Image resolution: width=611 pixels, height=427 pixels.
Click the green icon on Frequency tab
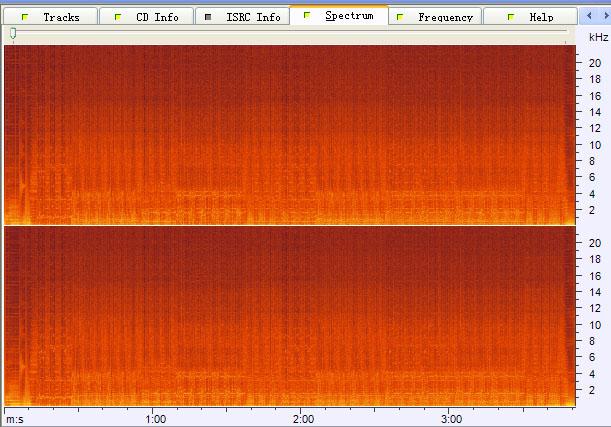400,17
